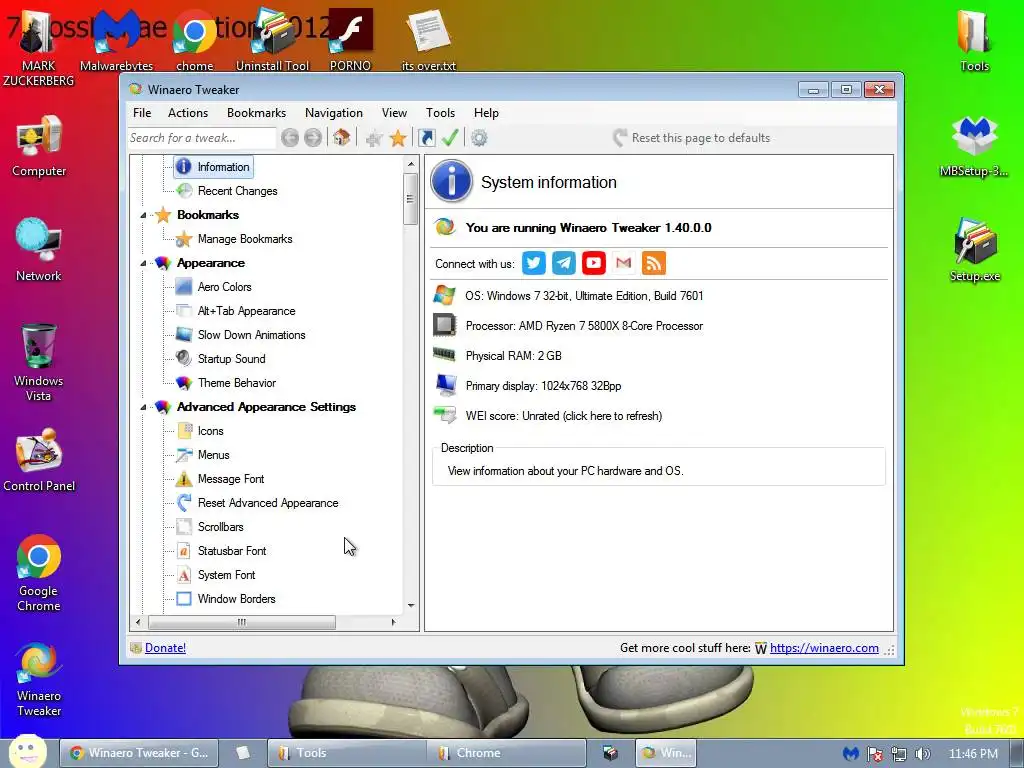Screen dimensions: 1024x768
Task: Select Startup Sound tree item
Action: pos(231,359)
